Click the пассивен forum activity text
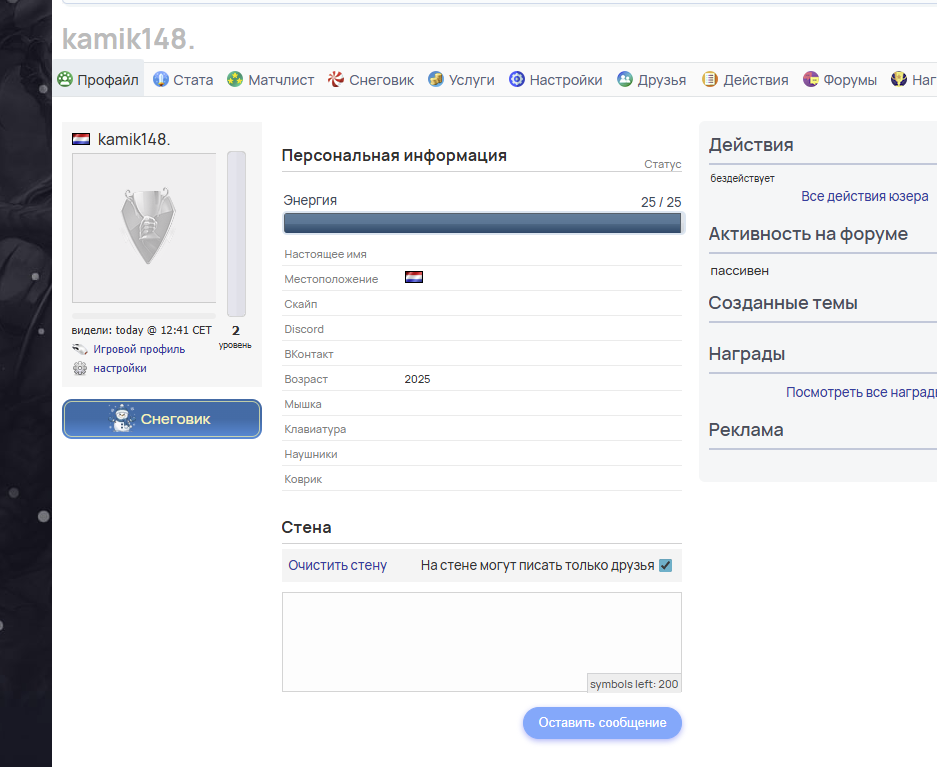The image size is (937, 767). point(739,271)
